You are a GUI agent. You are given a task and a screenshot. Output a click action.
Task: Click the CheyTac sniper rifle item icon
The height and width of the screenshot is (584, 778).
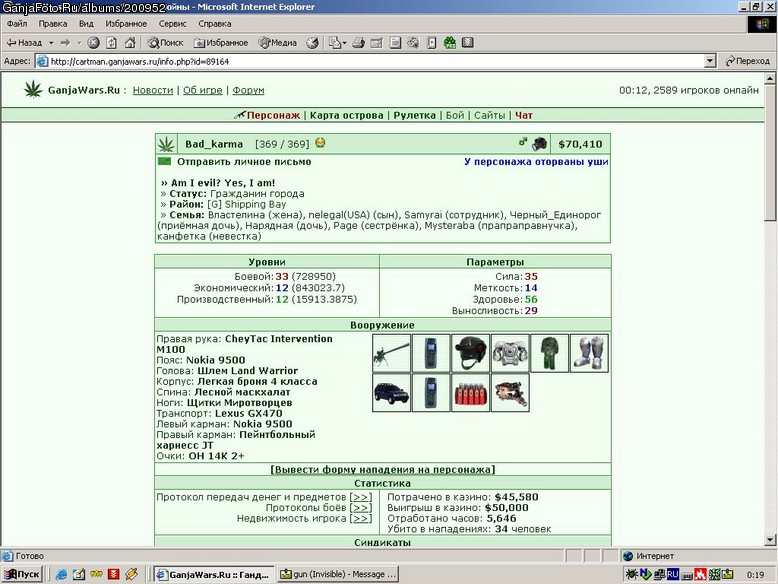click(391, 353)
